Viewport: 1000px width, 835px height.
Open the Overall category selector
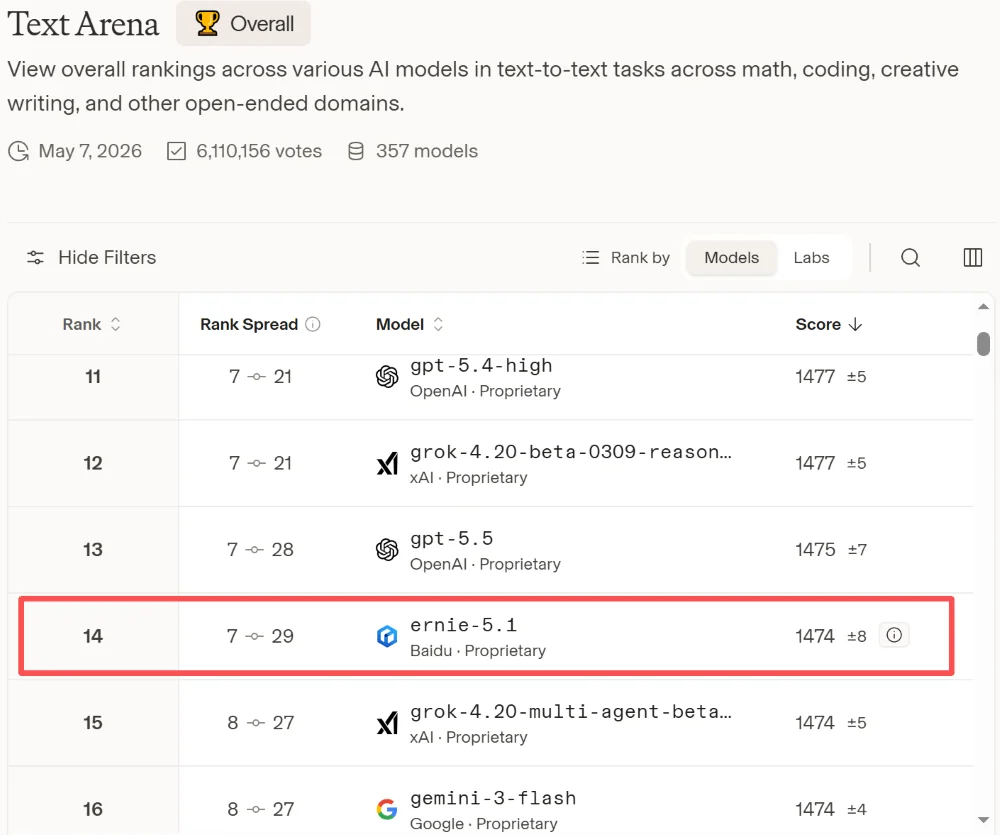244,24
